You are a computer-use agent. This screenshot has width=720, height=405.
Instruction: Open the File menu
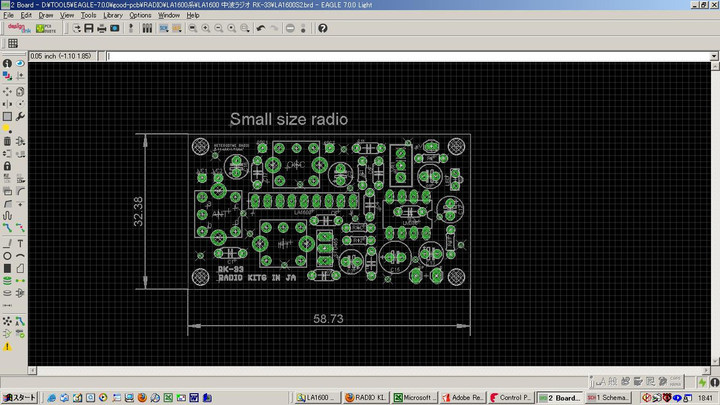tap(9, 16)
